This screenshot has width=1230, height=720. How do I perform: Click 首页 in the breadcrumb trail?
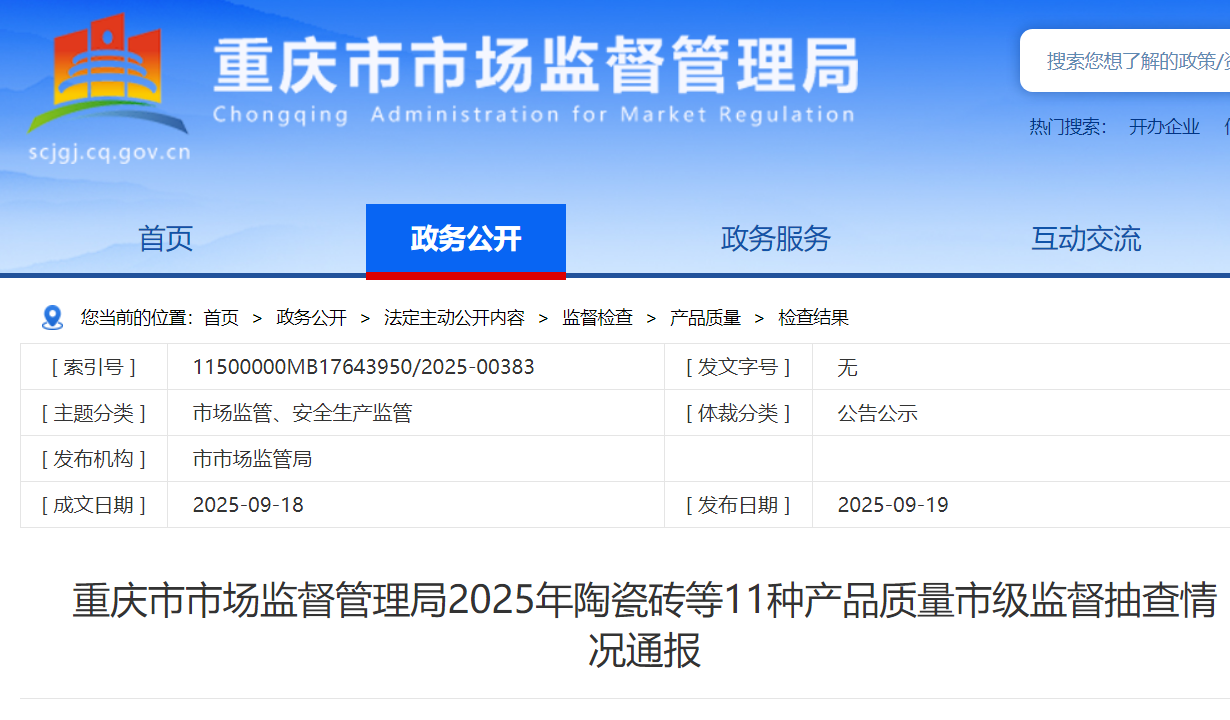point(221,318)
